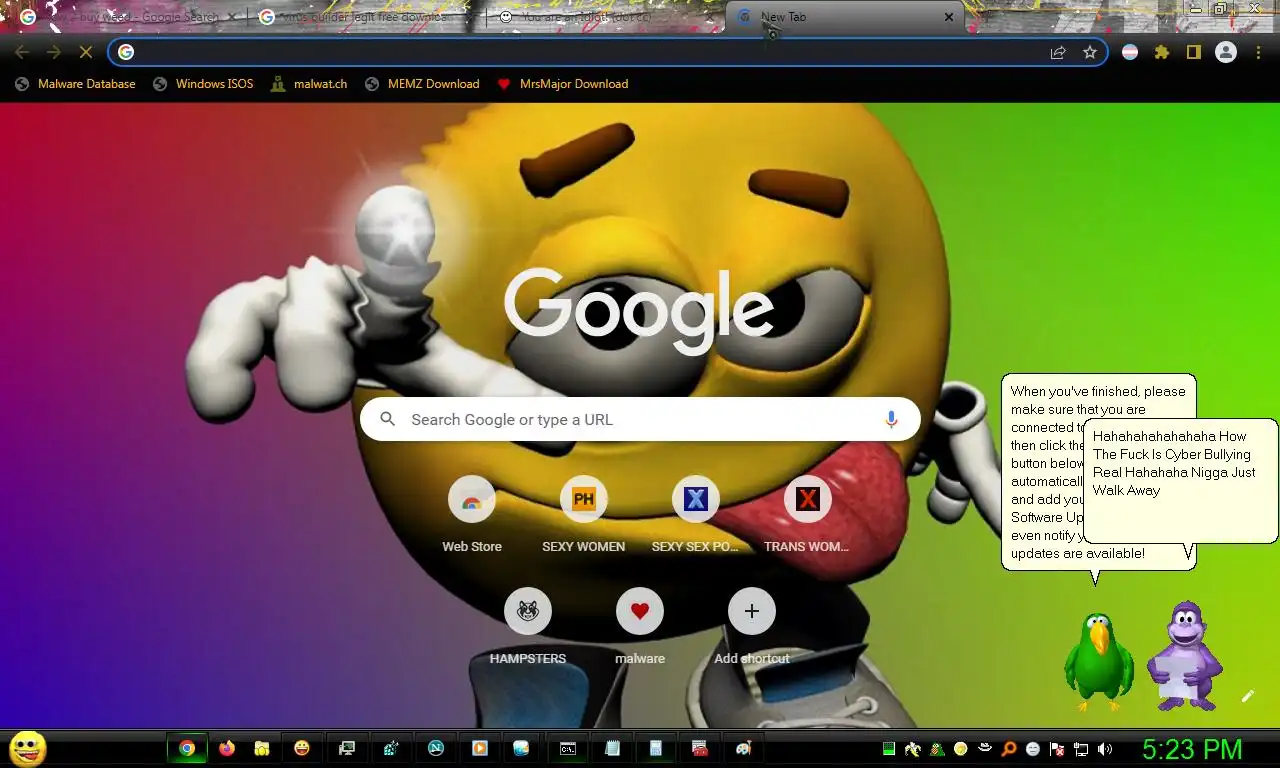Image resolution: width=1280 pixels, height=768 pixels.
Task: Open Chrome's three-dot menu
Action: [1258, 52]
